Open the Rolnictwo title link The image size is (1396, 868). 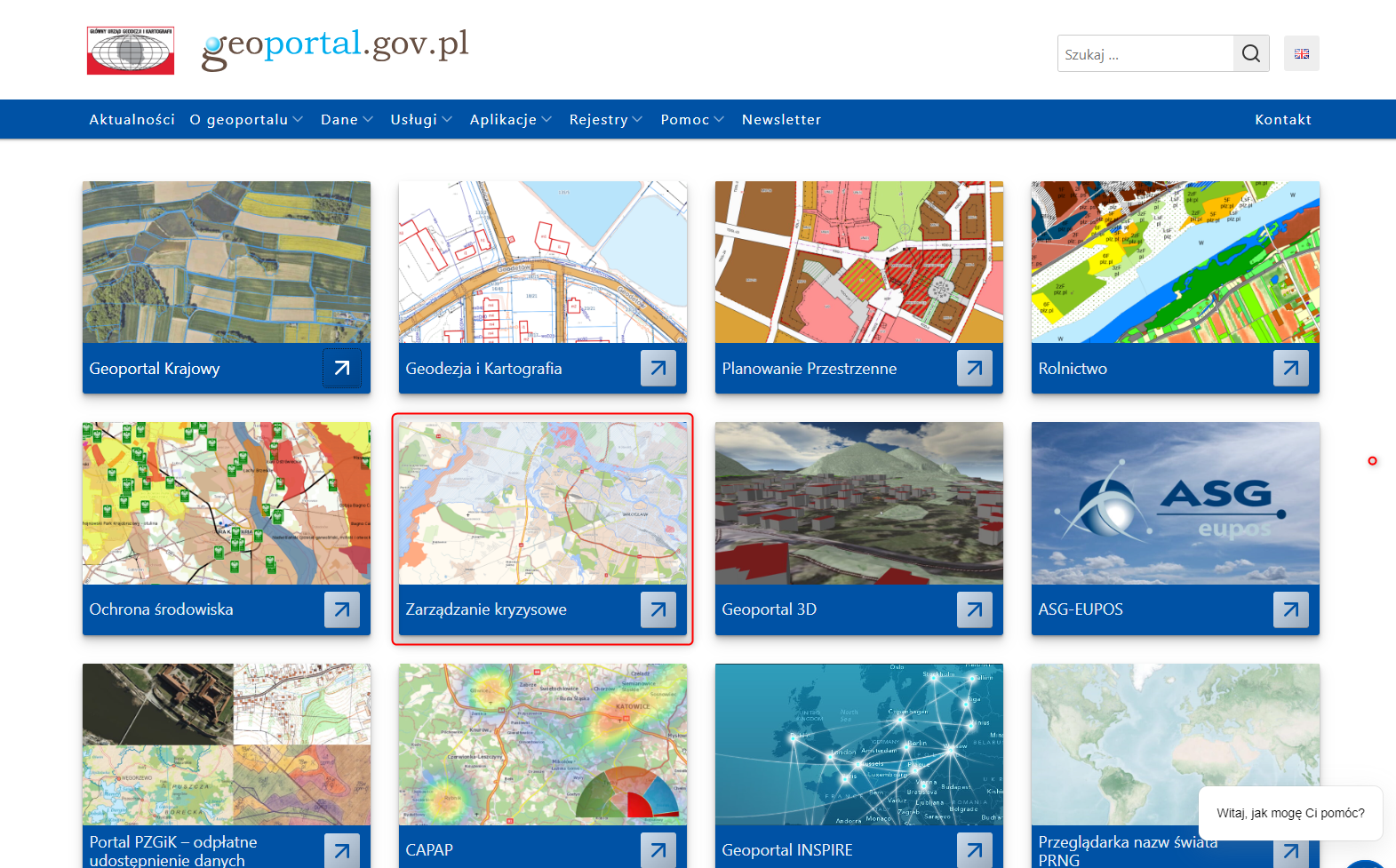click(x=1073, y=369)
